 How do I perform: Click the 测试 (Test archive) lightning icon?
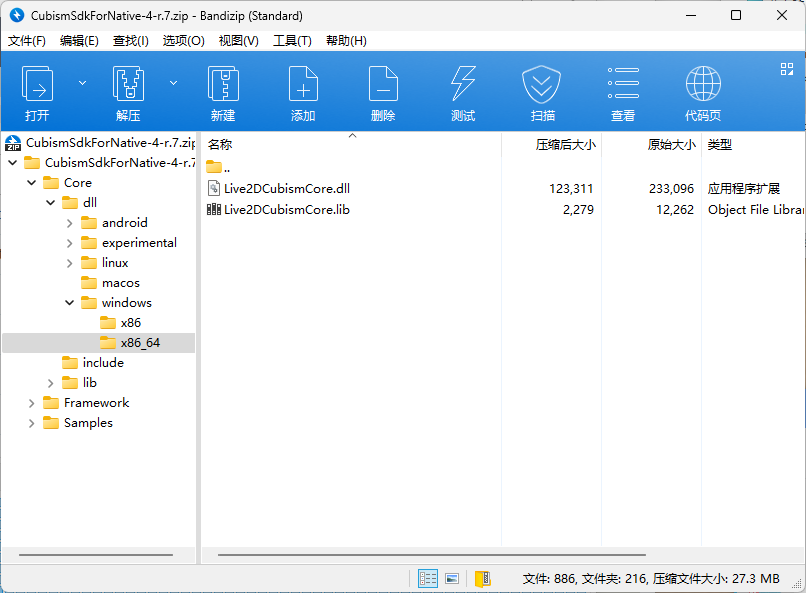tap(463, 85)
